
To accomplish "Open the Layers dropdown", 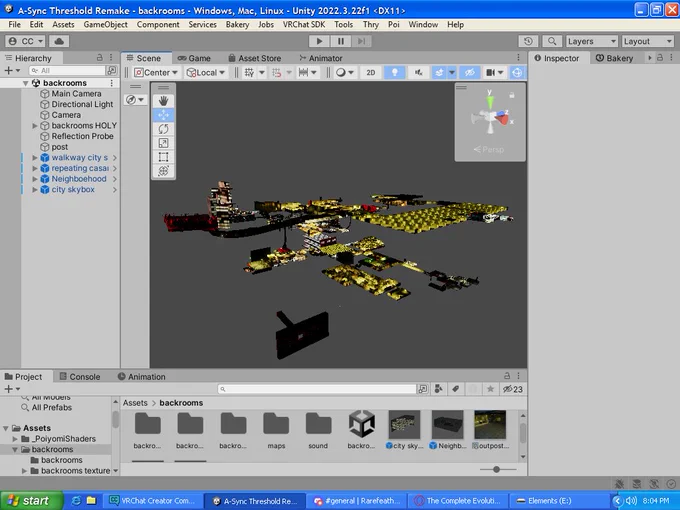I will [x=592, y=41].
